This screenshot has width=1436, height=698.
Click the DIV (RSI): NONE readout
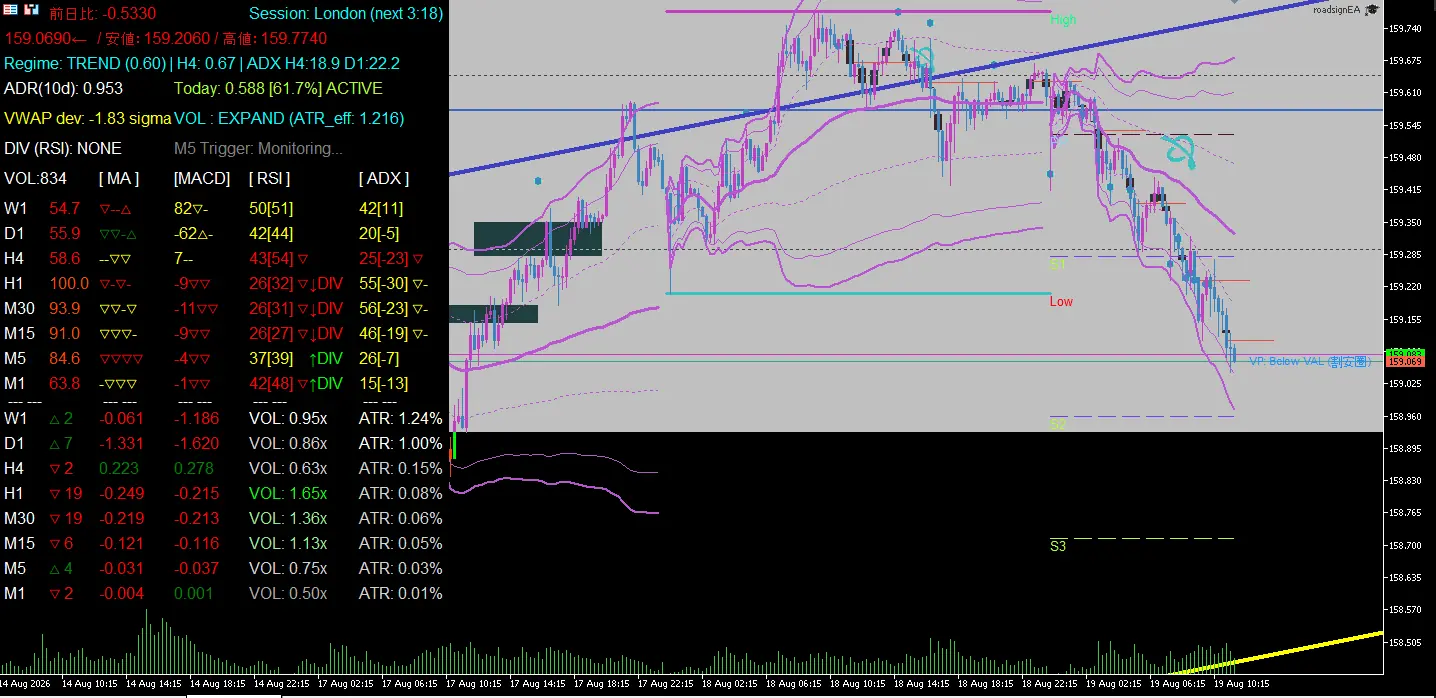(63, 148)
